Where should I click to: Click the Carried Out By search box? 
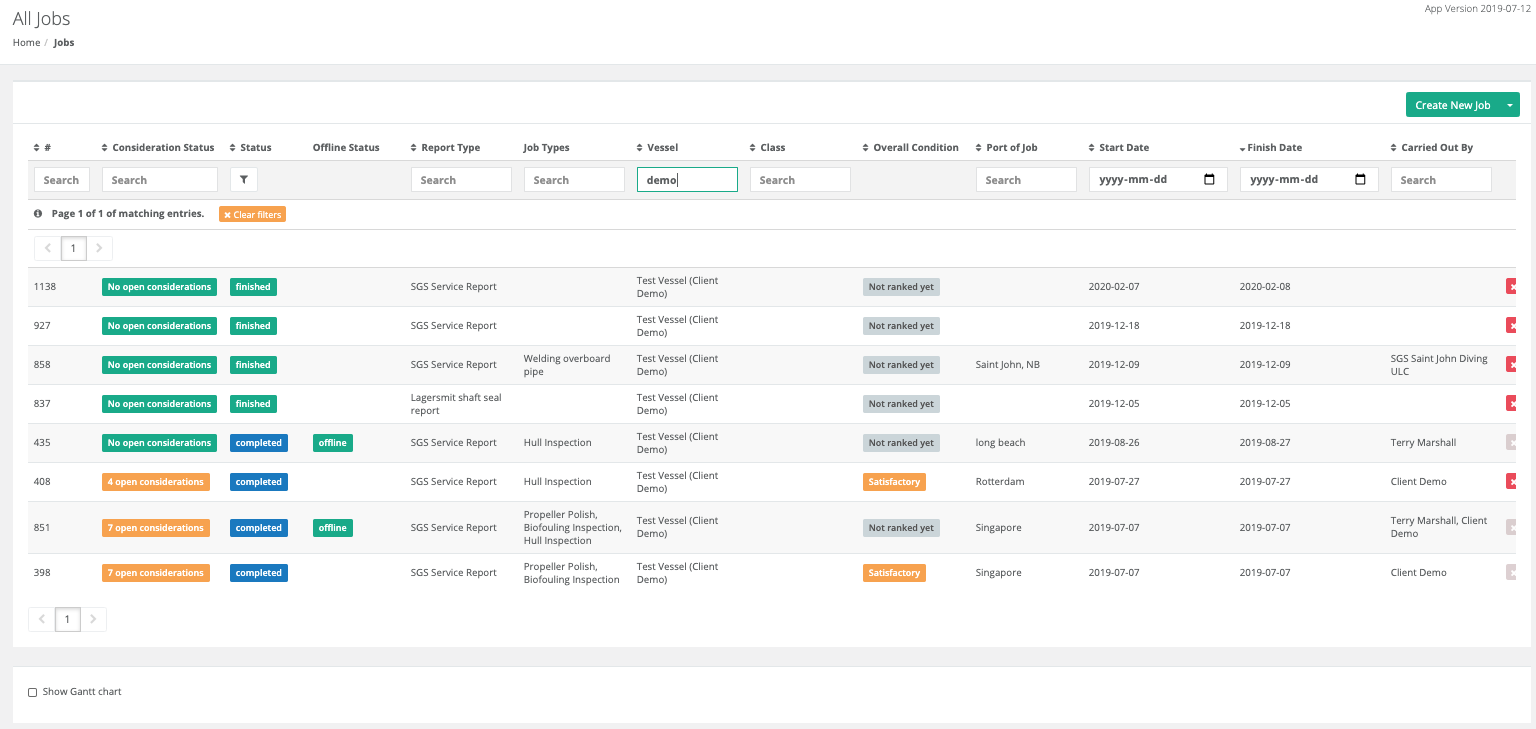pyautogui.click(x=1440, y=180)
